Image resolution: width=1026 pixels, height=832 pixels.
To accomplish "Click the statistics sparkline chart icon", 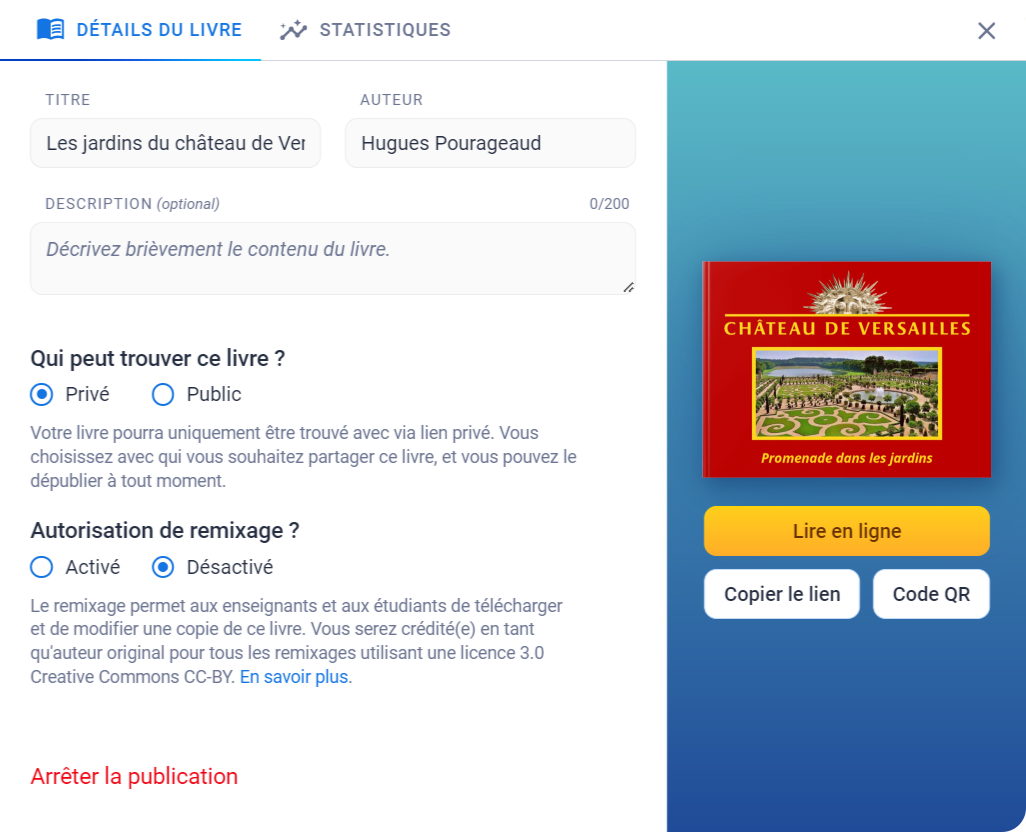I will click(x=293, y=30).
